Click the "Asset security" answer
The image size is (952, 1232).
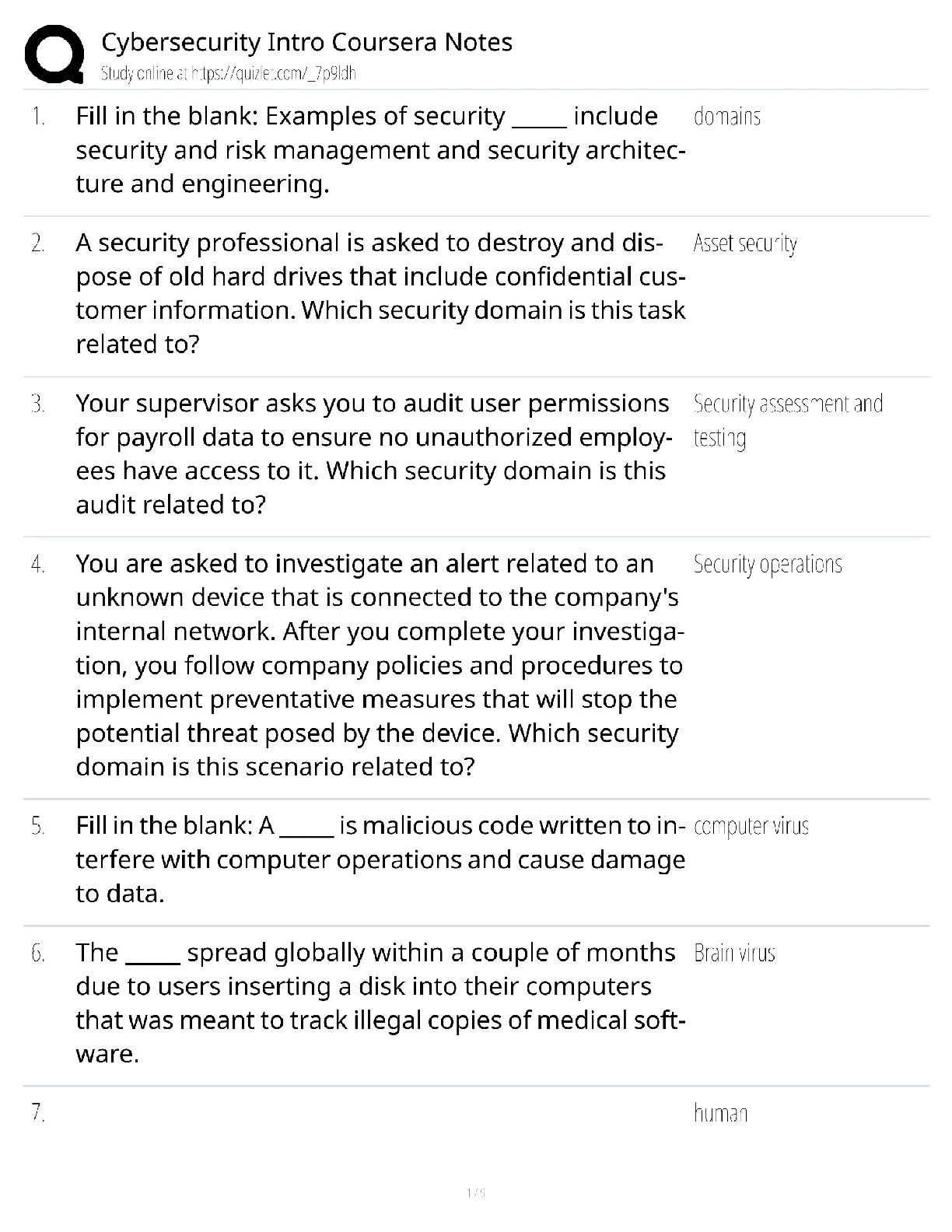click(744, 243)
